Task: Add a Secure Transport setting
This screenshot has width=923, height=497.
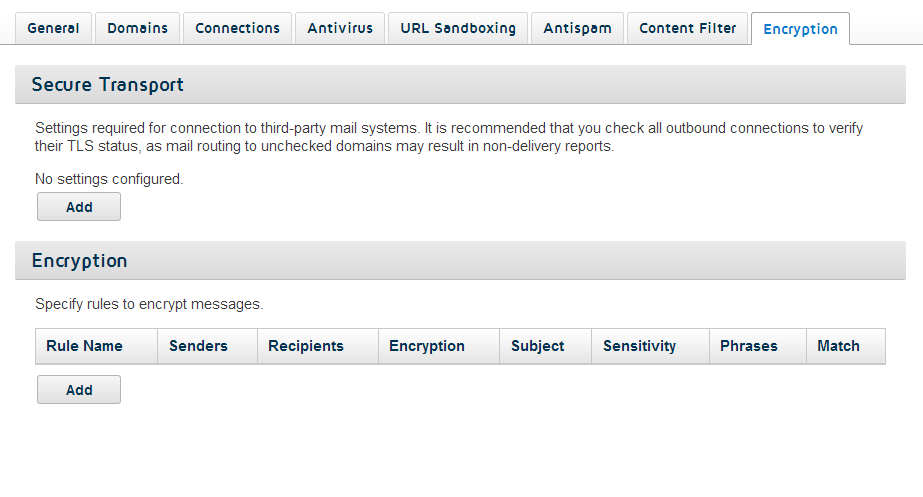Action: tap(79, 207)
